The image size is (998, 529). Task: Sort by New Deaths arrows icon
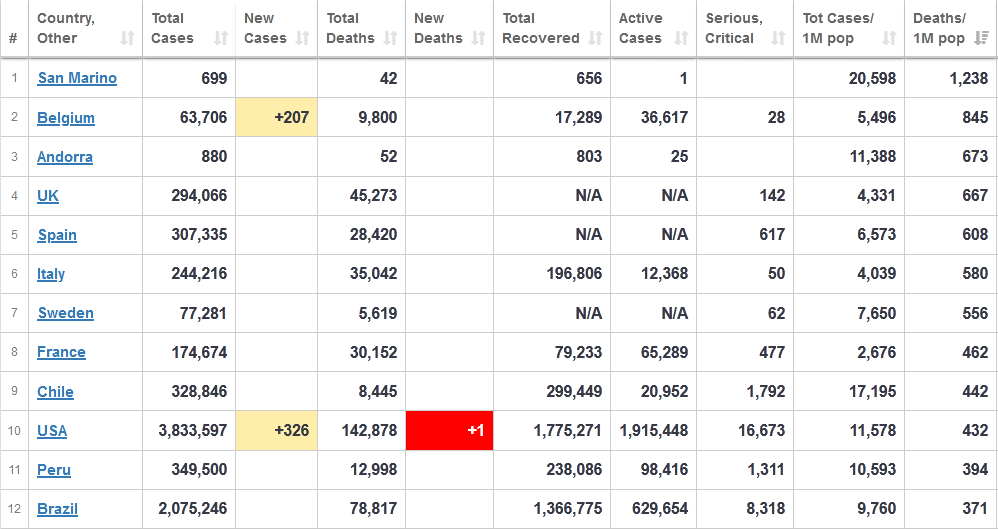[478, 38]
